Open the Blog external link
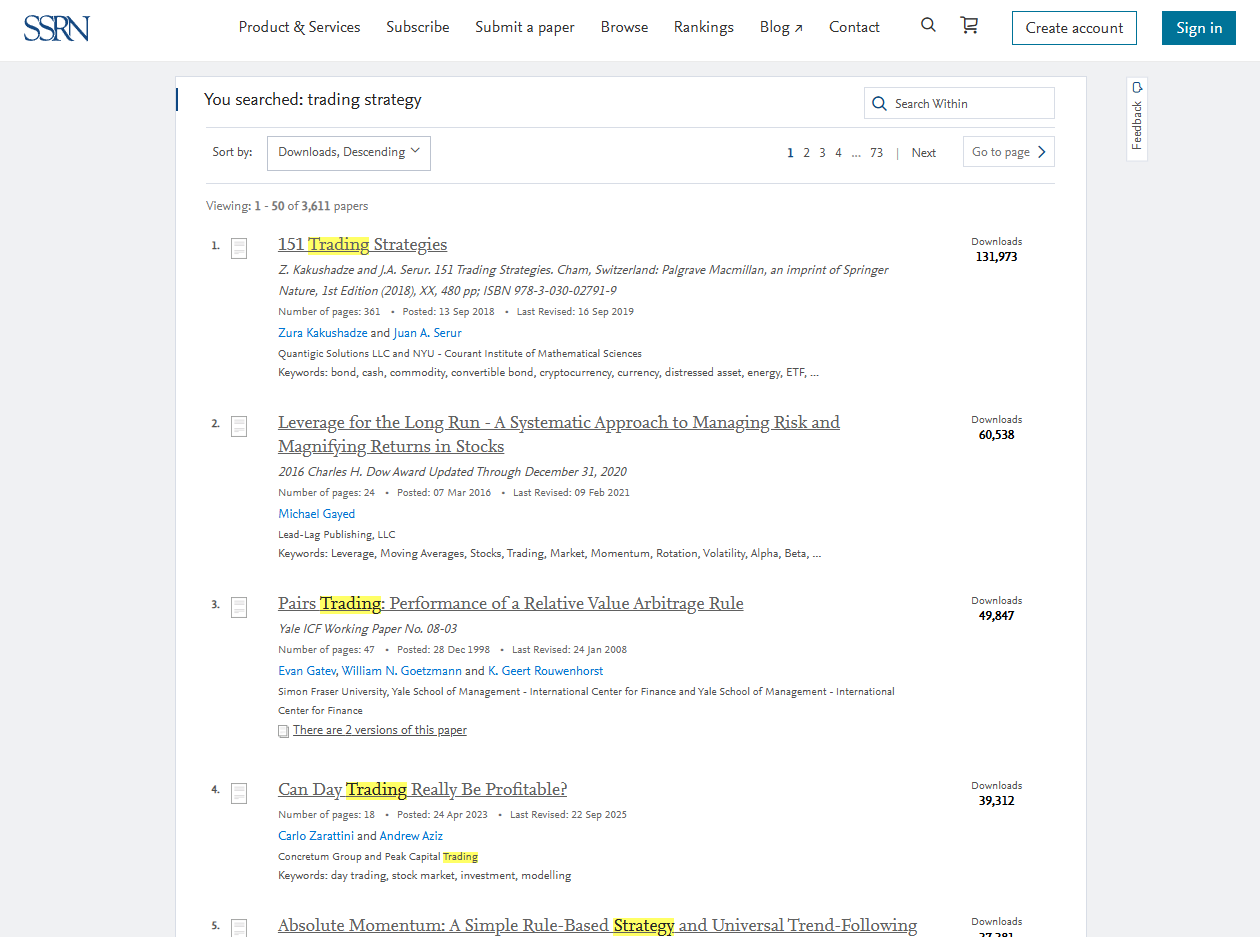 click(781, 27)
